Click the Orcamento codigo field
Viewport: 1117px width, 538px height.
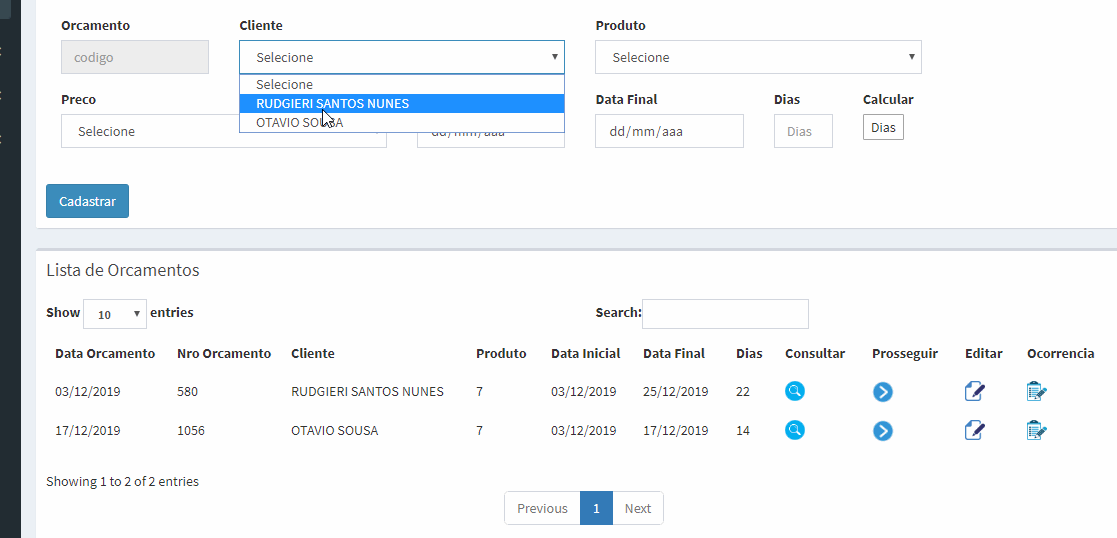[x=135, y=57]
